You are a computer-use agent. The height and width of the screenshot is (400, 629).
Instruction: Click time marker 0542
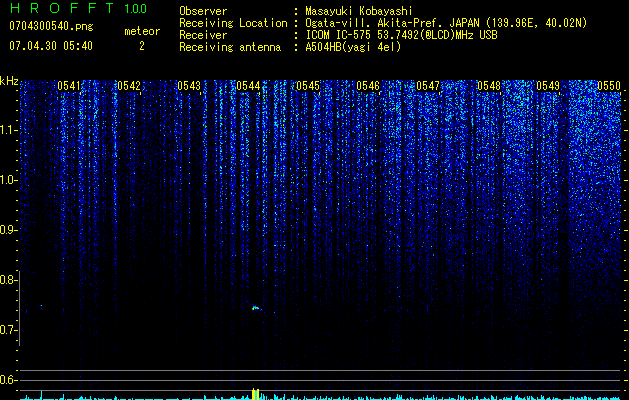[129, 86]
